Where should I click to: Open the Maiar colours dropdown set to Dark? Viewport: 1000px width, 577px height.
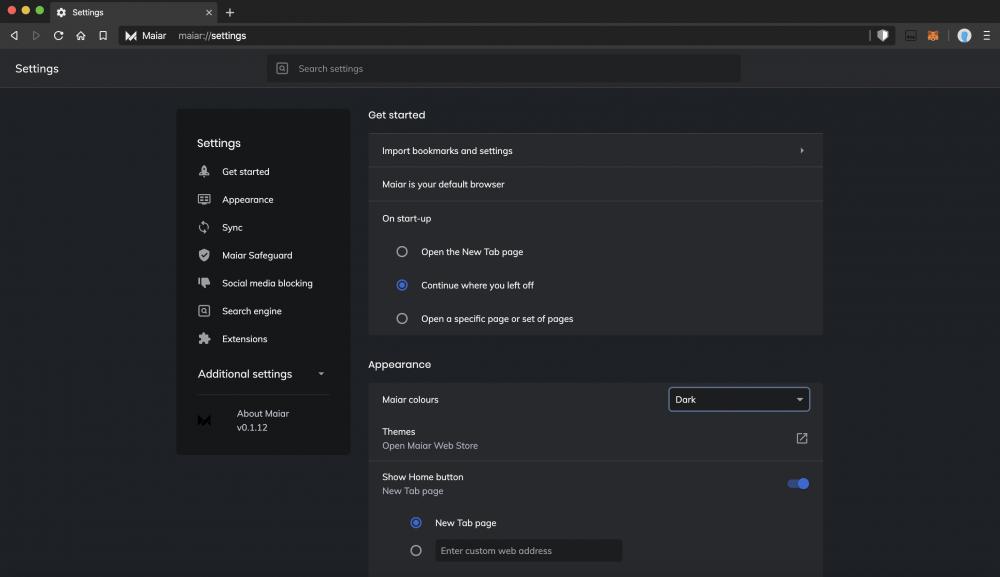click(739, 399)
